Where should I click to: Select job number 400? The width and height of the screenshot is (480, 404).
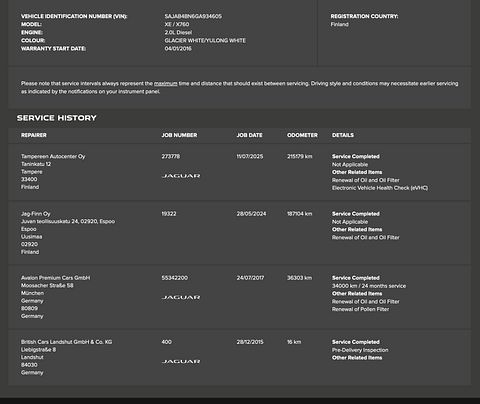coord(167,342)
